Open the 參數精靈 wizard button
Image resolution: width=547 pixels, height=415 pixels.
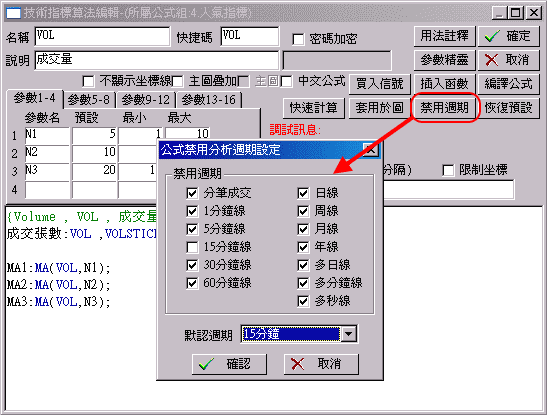point(444,60)
